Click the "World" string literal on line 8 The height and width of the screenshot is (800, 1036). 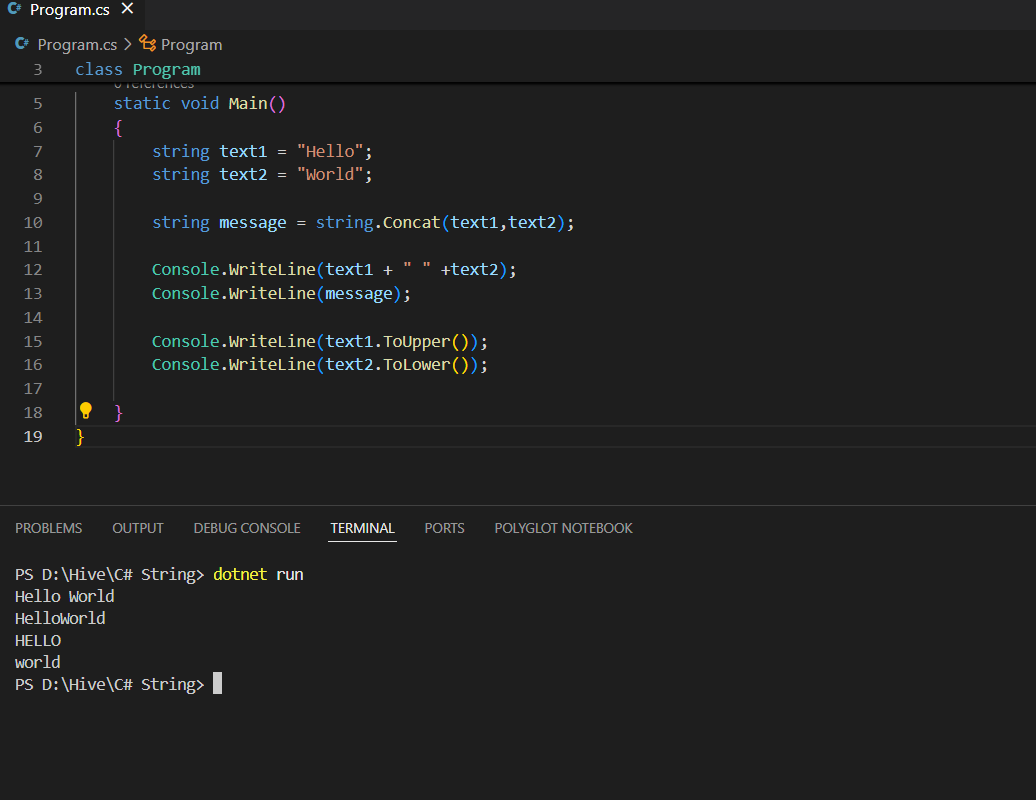coord(330,174)
